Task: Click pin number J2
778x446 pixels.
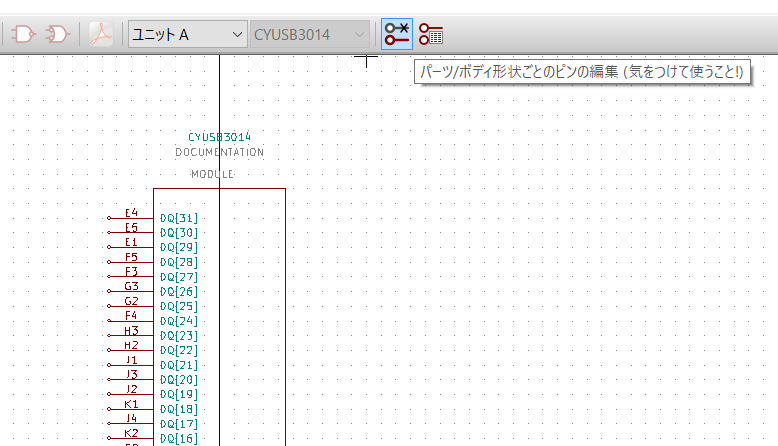Action: (x=131, y=389)
